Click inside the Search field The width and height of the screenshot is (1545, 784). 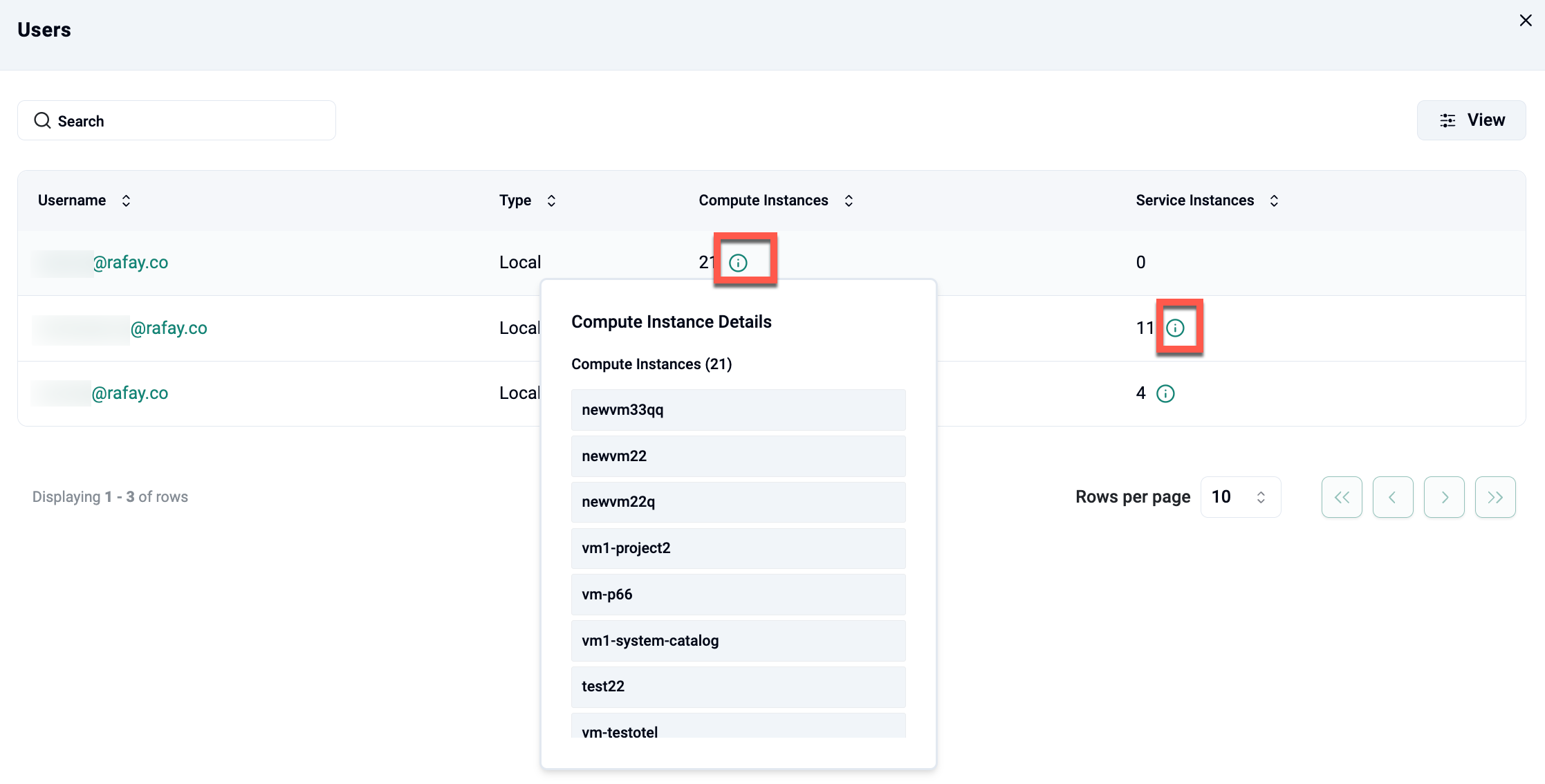point(176,121)
